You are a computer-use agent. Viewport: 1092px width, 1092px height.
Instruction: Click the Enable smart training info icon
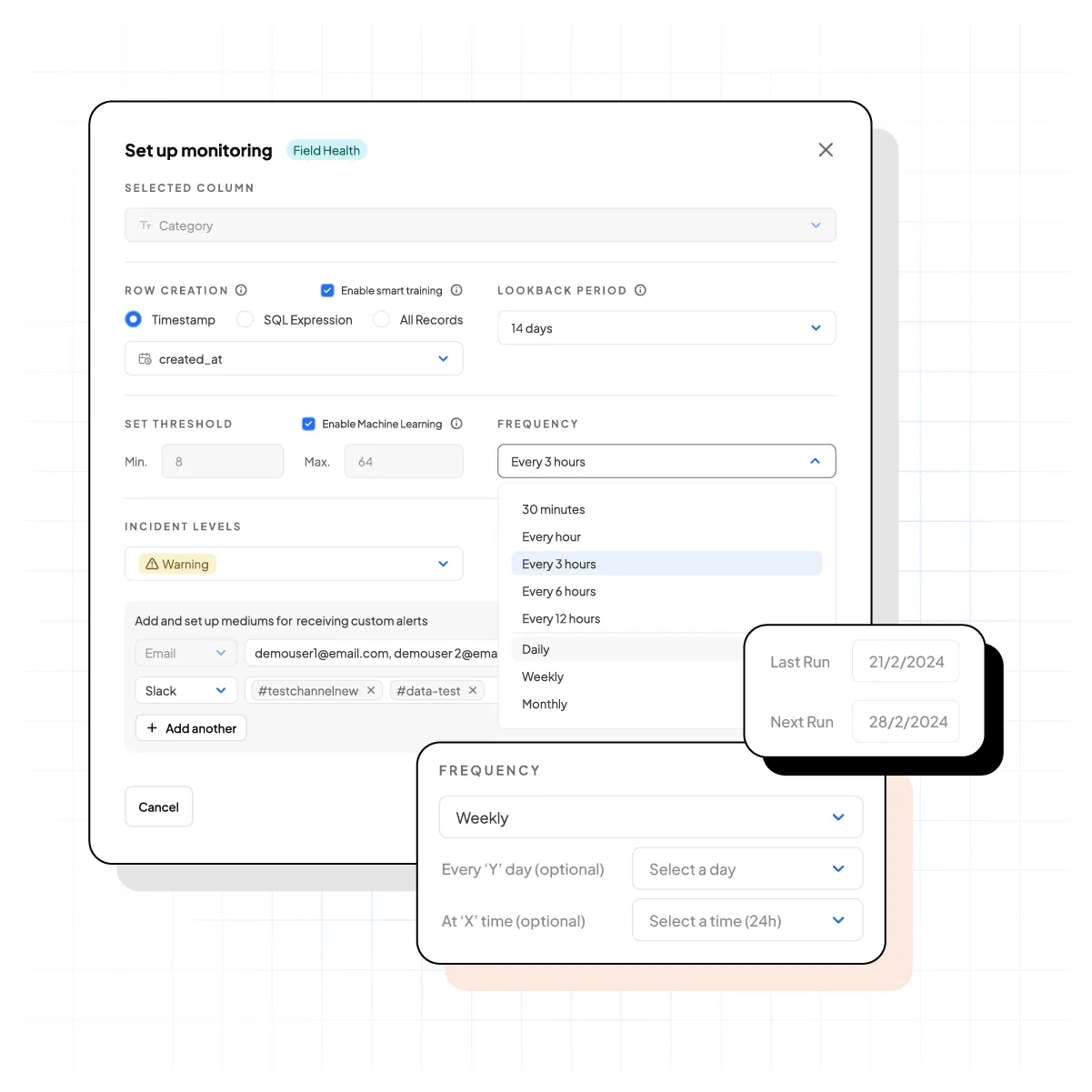coord(457,290)
